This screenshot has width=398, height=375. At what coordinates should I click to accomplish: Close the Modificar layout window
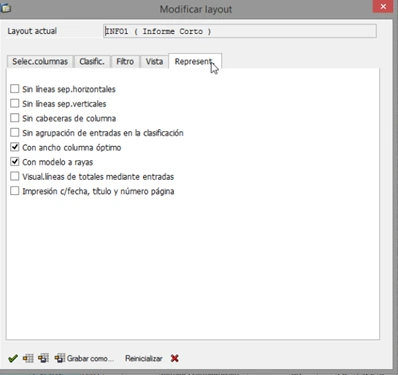(x=383, y=7)
